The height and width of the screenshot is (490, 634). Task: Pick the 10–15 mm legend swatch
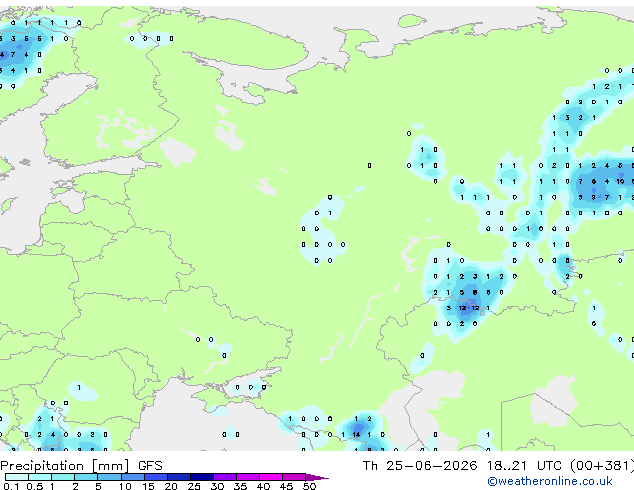pos(133,477)
